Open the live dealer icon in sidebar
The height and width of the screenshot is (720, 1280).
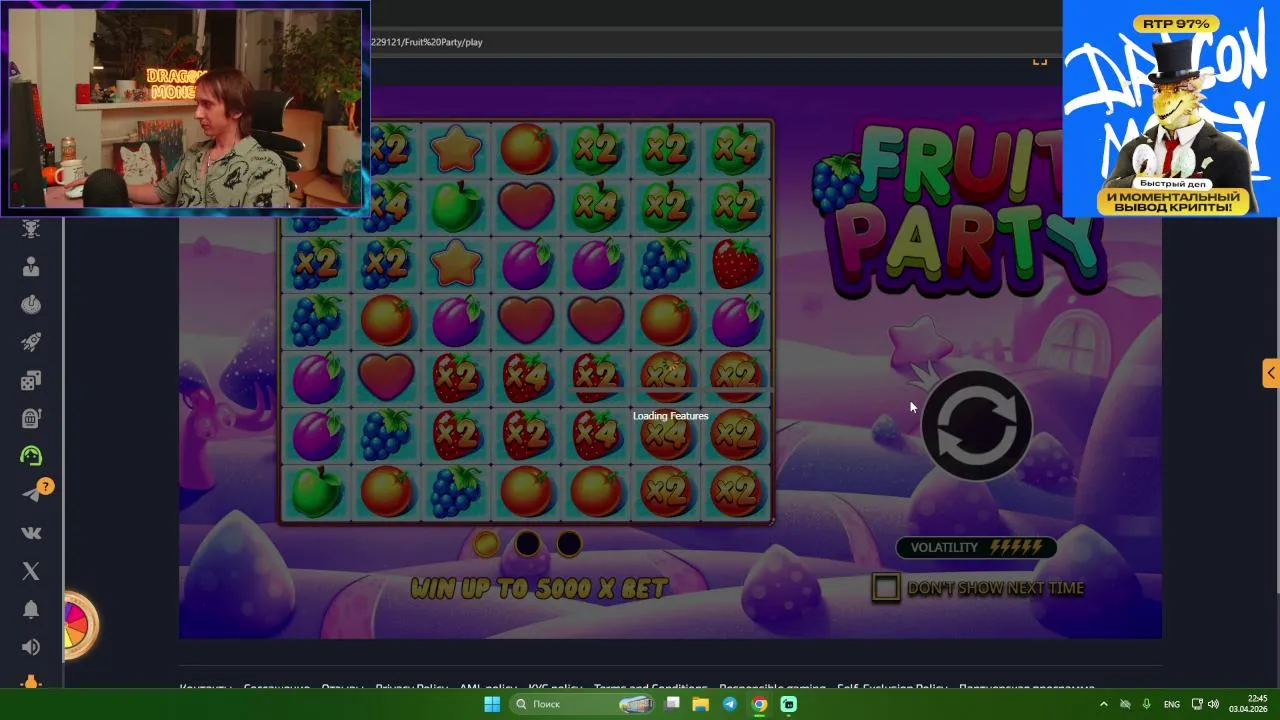click(31, 267)
